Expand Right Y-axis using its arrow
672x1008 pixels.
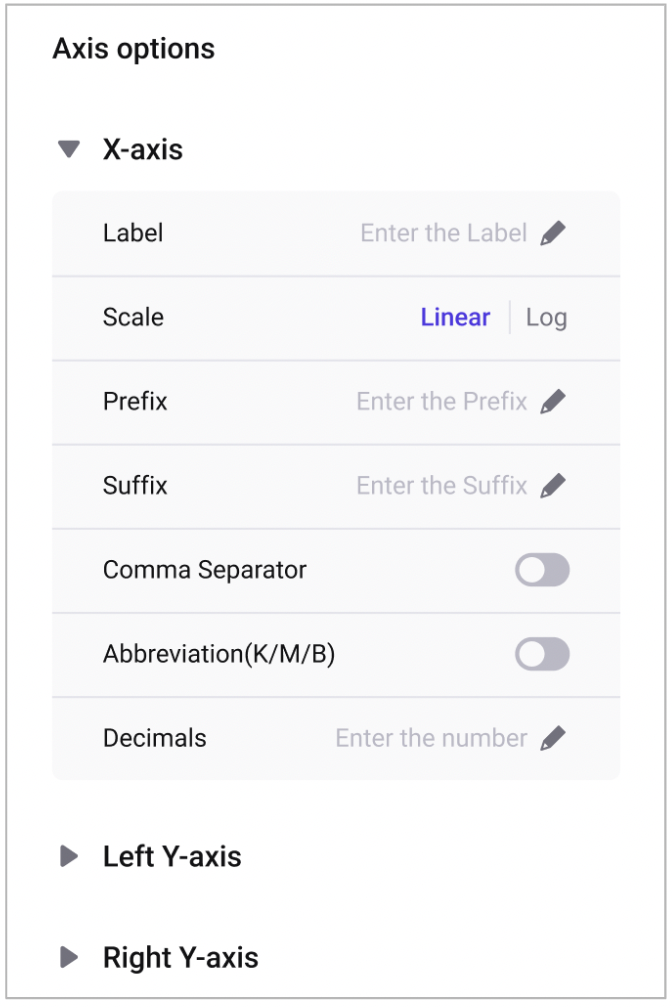[69, 958]
